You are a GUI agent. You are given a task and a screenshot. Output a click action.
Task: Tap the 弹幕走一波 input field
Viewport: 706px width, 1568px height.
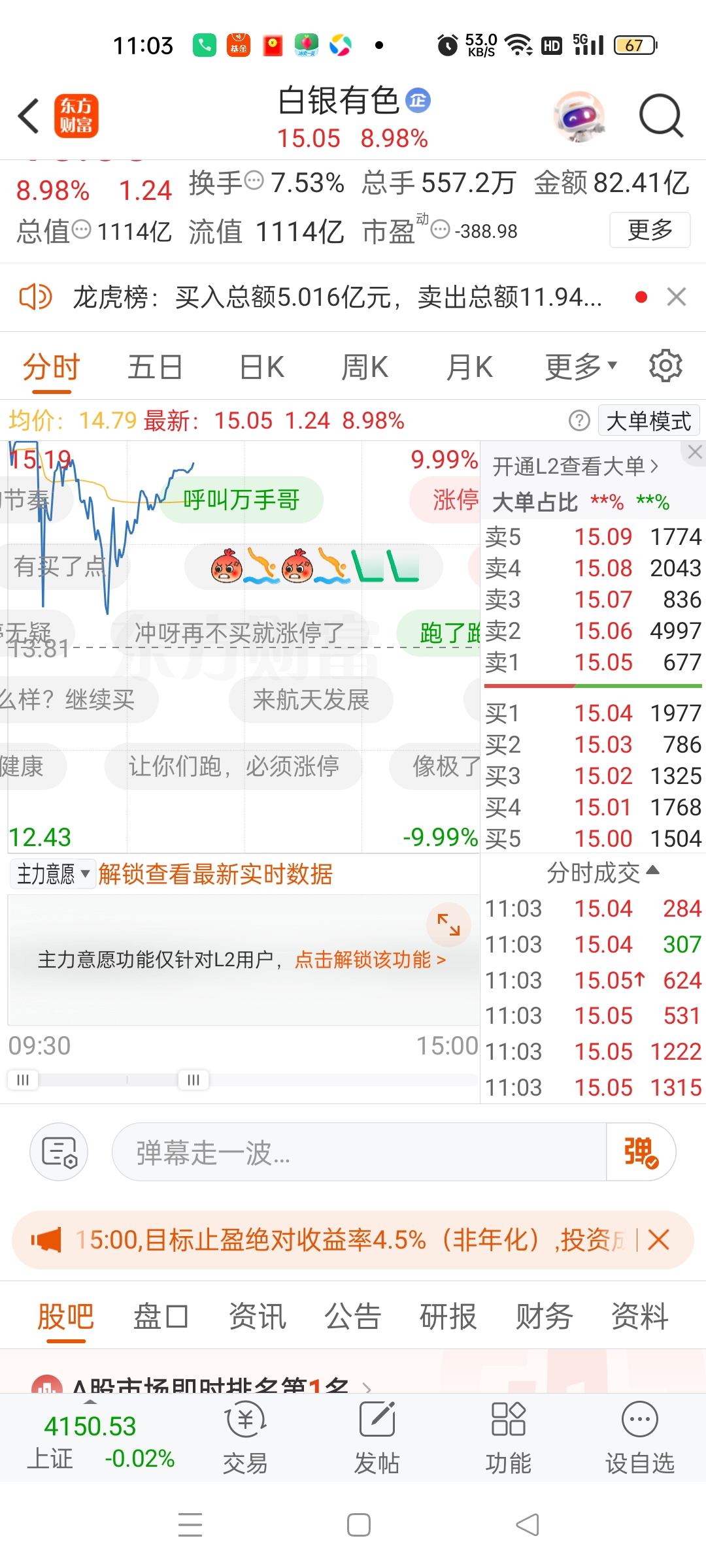click(x=360, y=1152)
